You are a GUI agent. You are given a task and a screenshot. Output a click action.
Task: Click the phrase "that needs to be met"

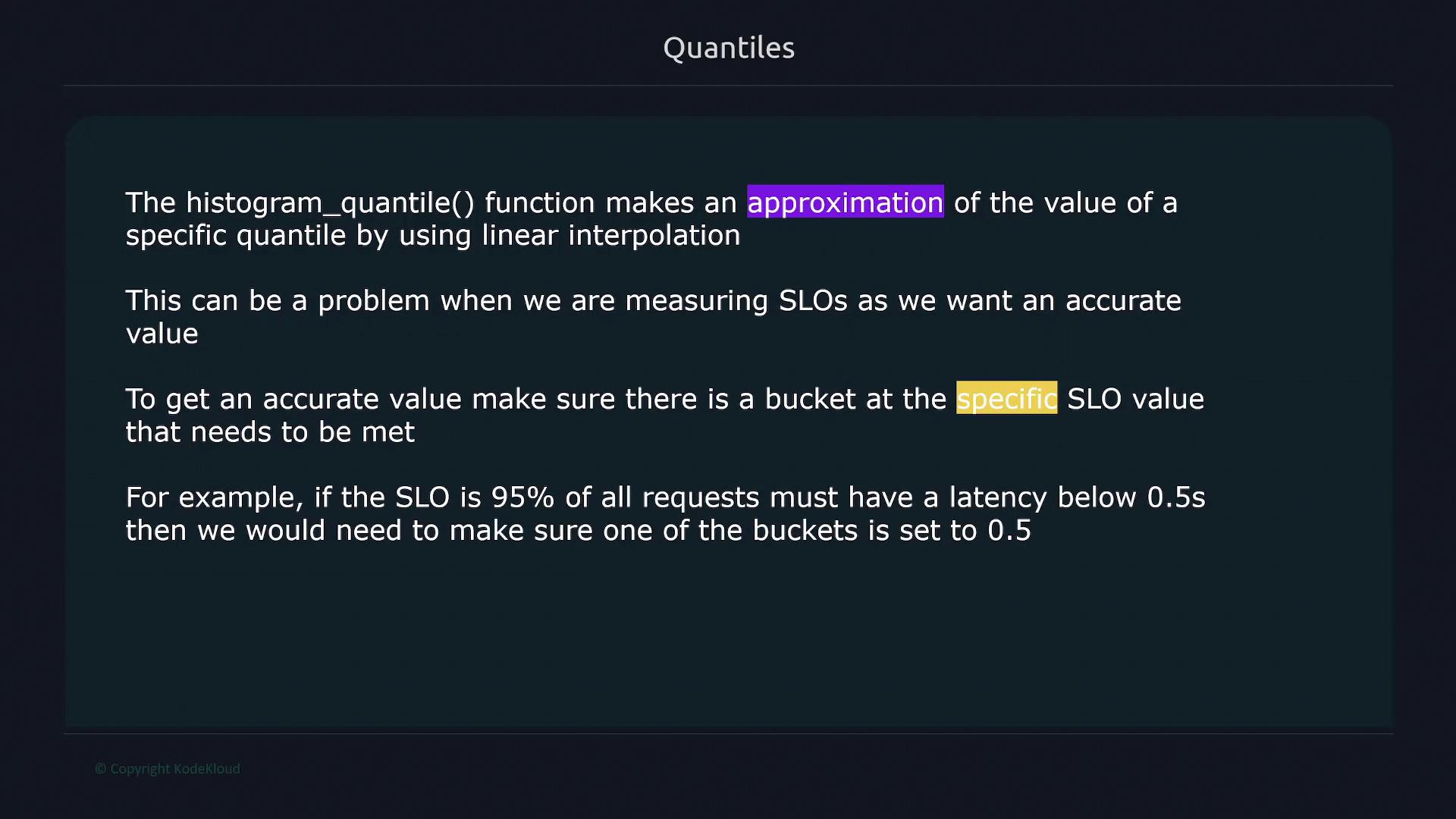(270, 432)
